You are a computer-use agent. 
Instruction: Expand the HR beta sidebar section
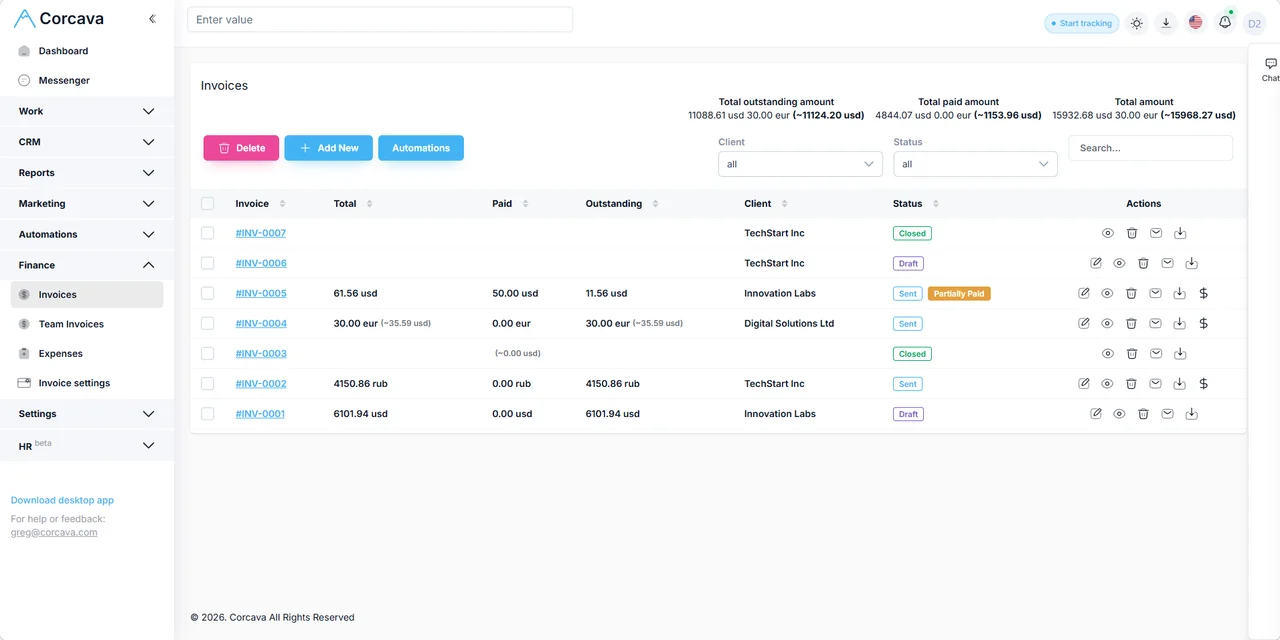point(87,445)
